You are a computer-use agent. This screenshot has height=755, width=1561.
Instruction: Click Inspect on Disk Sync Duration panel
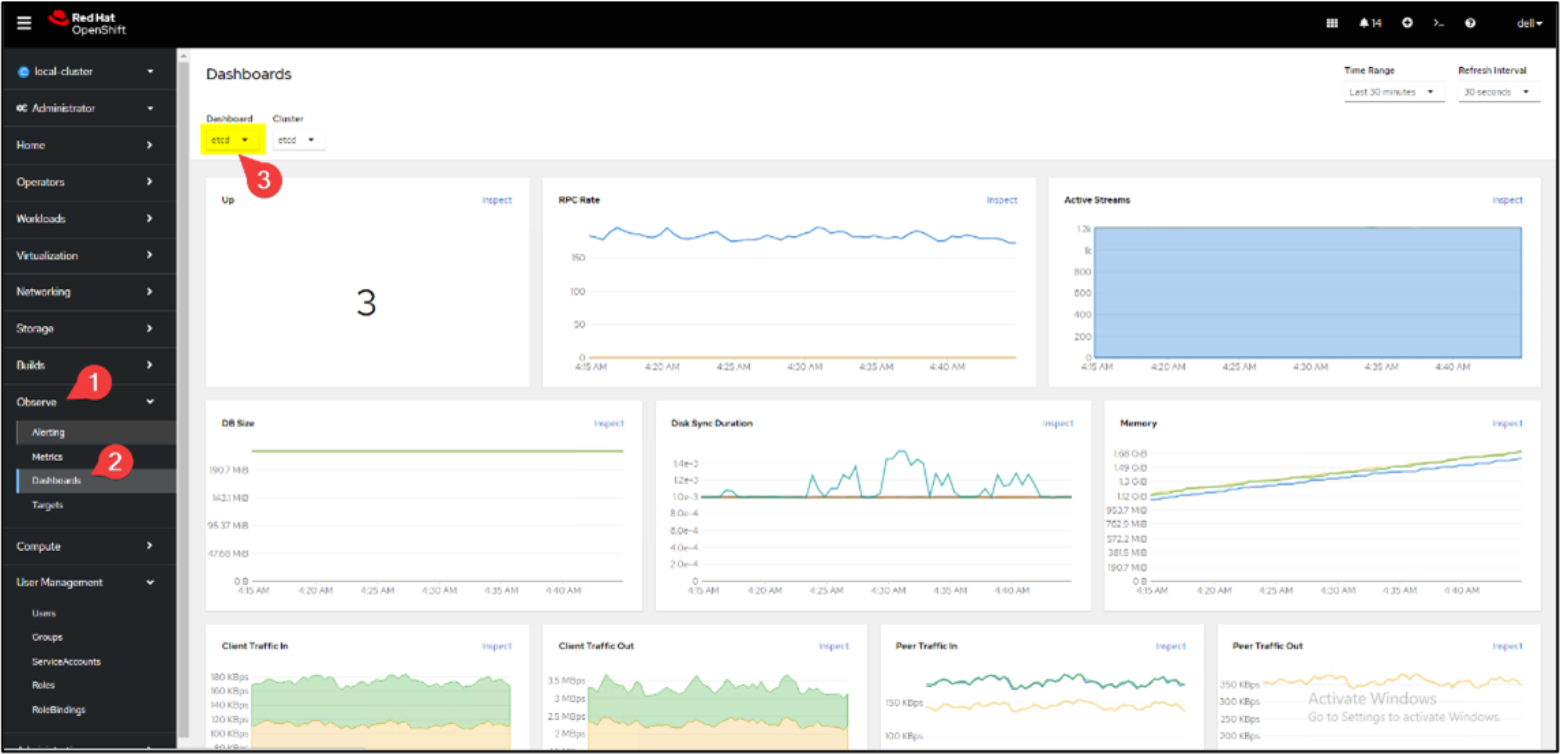coord(1058,423)
